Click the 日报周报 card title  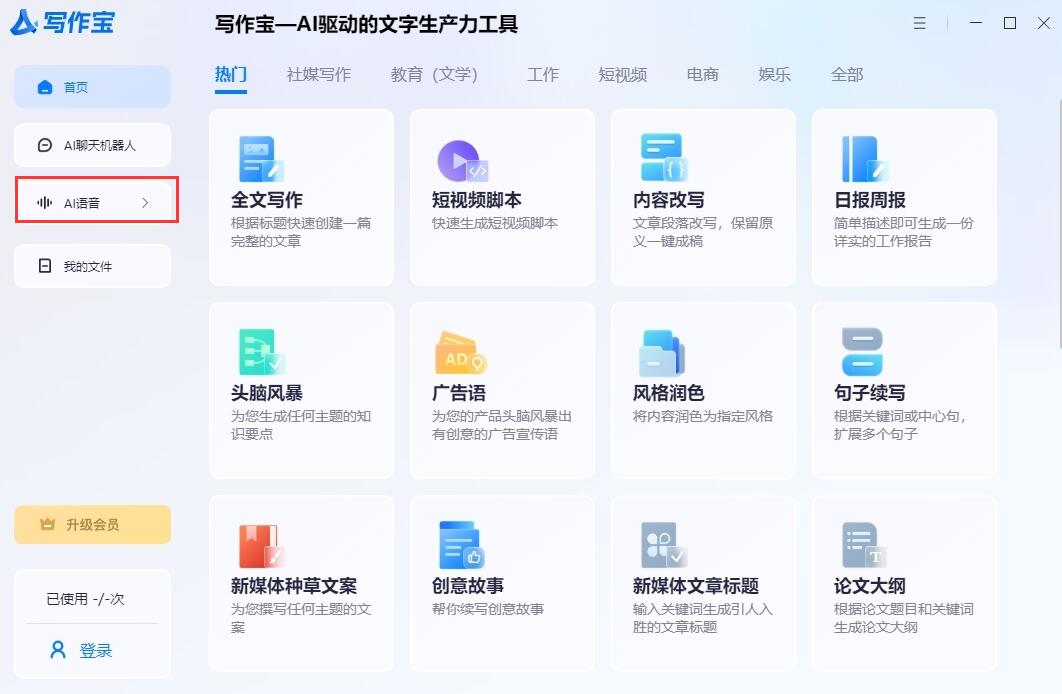coord(870,200)
